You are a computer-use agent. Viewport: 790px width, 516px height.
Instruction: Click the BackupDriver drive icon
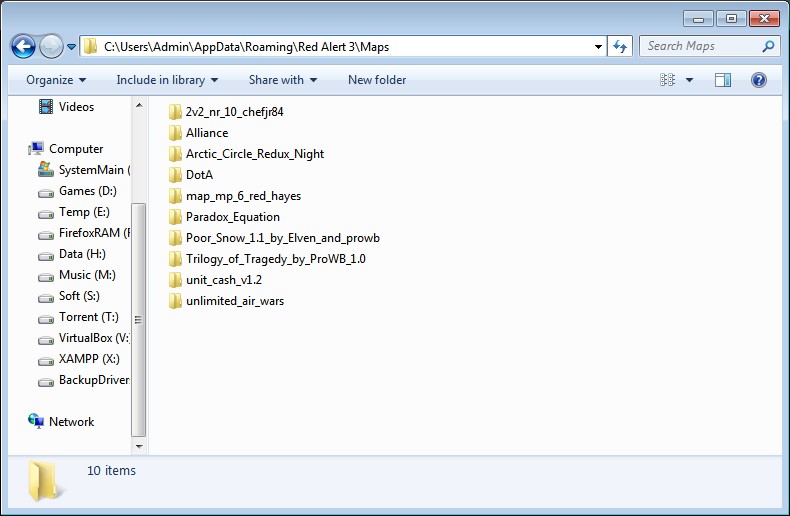tap(46, 382)
